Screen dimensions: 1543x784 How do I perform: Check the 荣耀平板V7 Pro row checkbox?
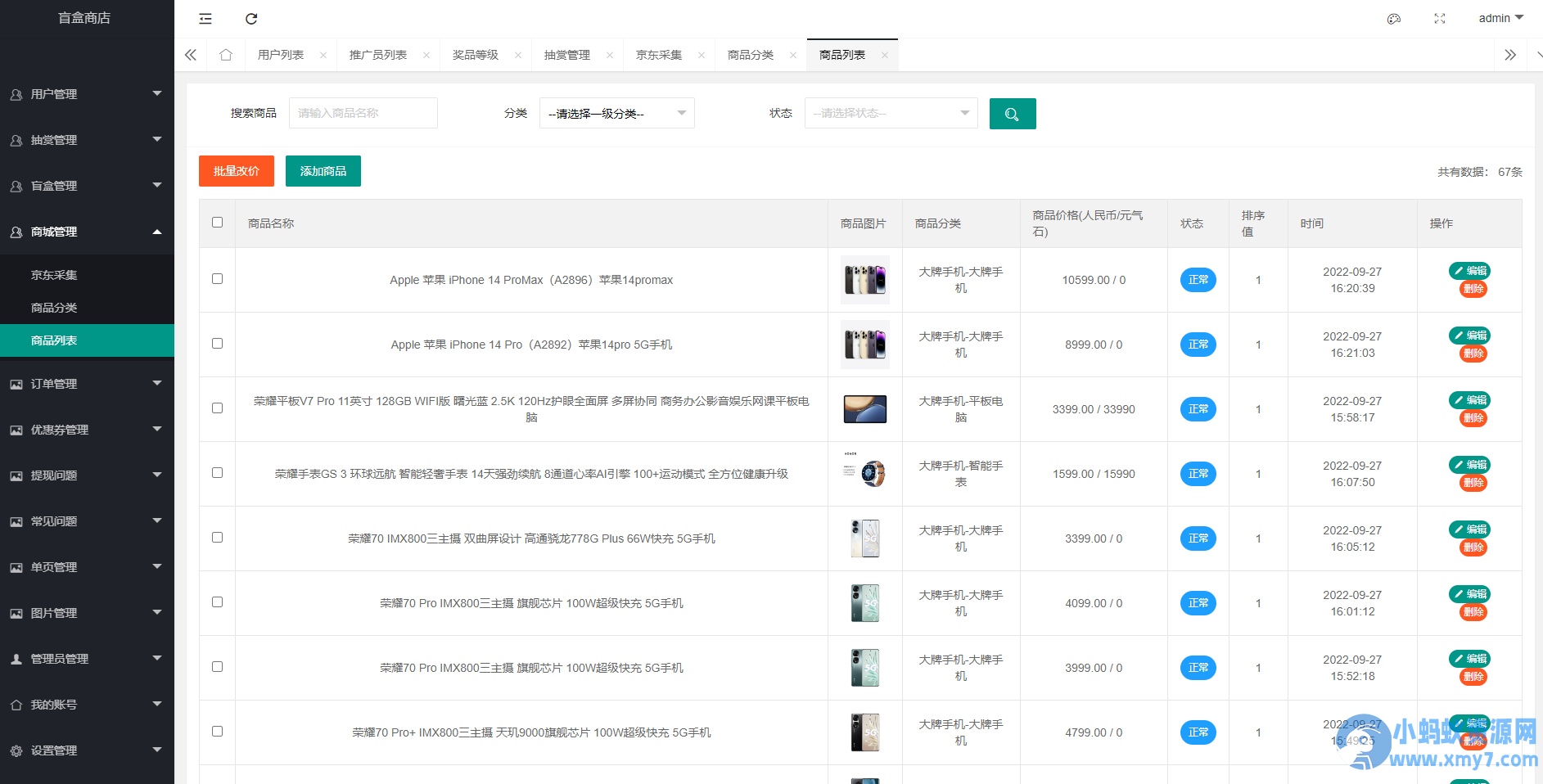pos(217,408)
